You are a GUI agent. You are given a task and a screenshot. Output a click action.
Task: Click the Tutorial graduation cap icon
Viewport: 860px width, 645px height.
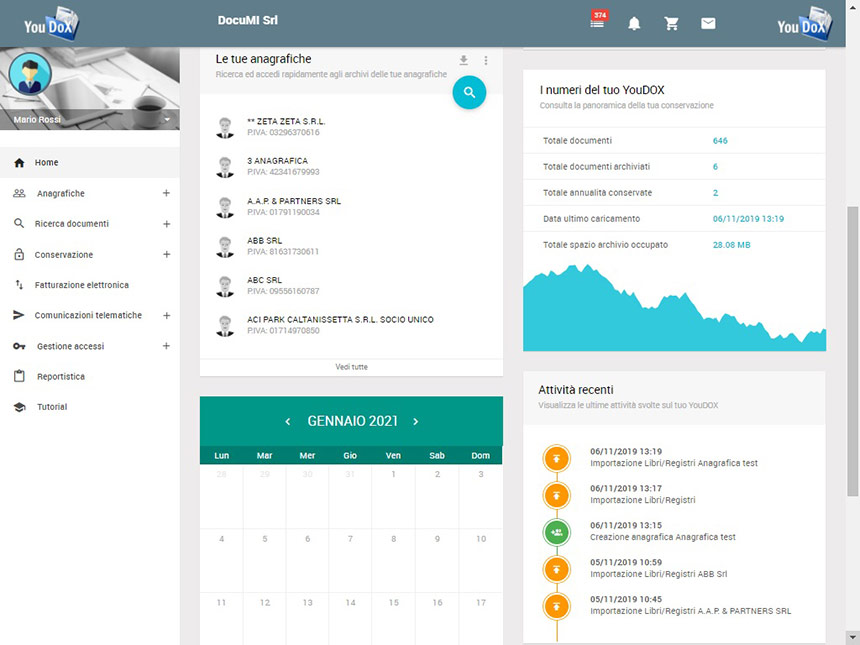19,407
